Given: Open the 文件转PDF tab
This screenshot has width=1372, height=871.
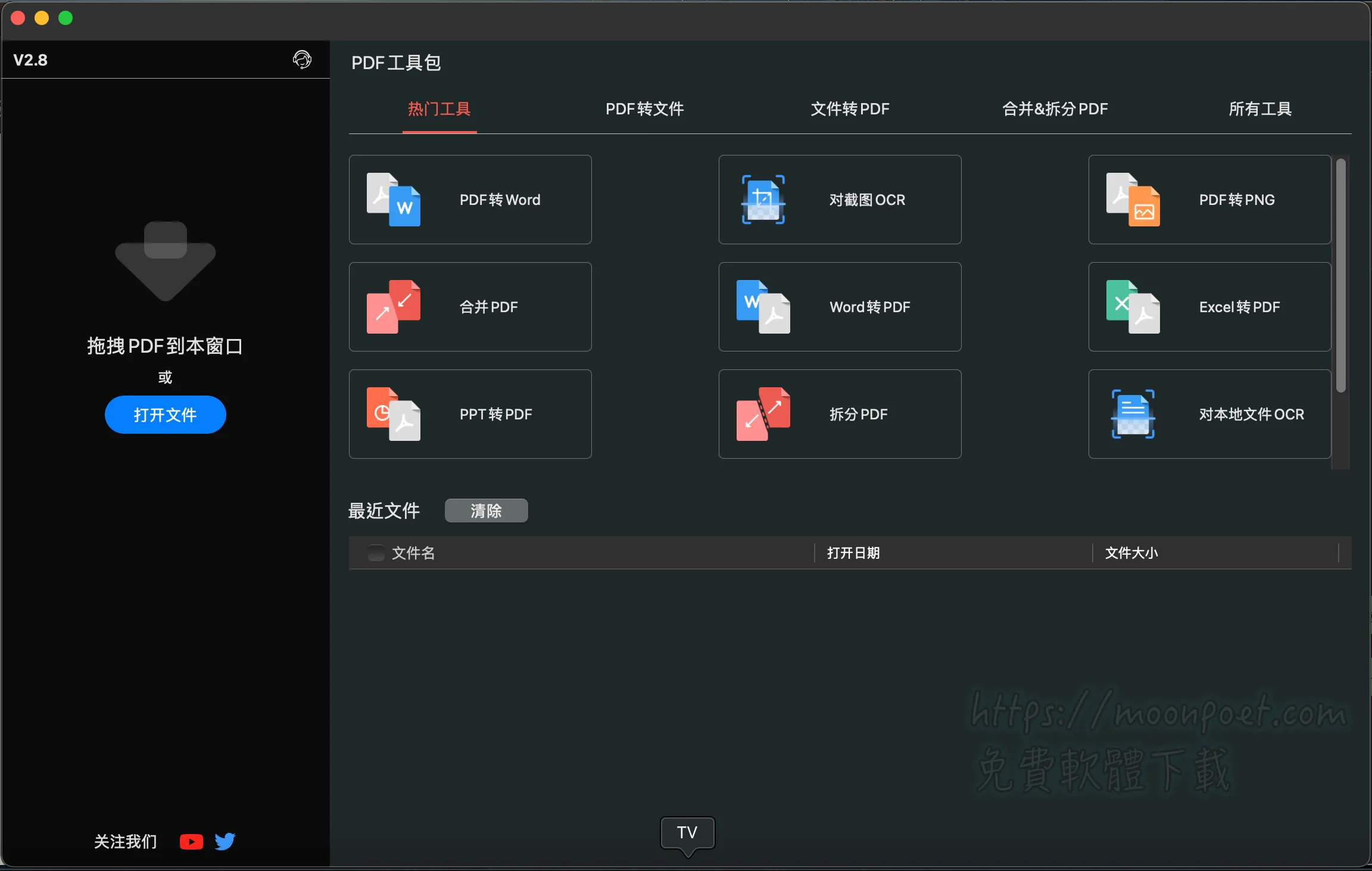Looking at the screenshot, I should [x=850, y=109].
